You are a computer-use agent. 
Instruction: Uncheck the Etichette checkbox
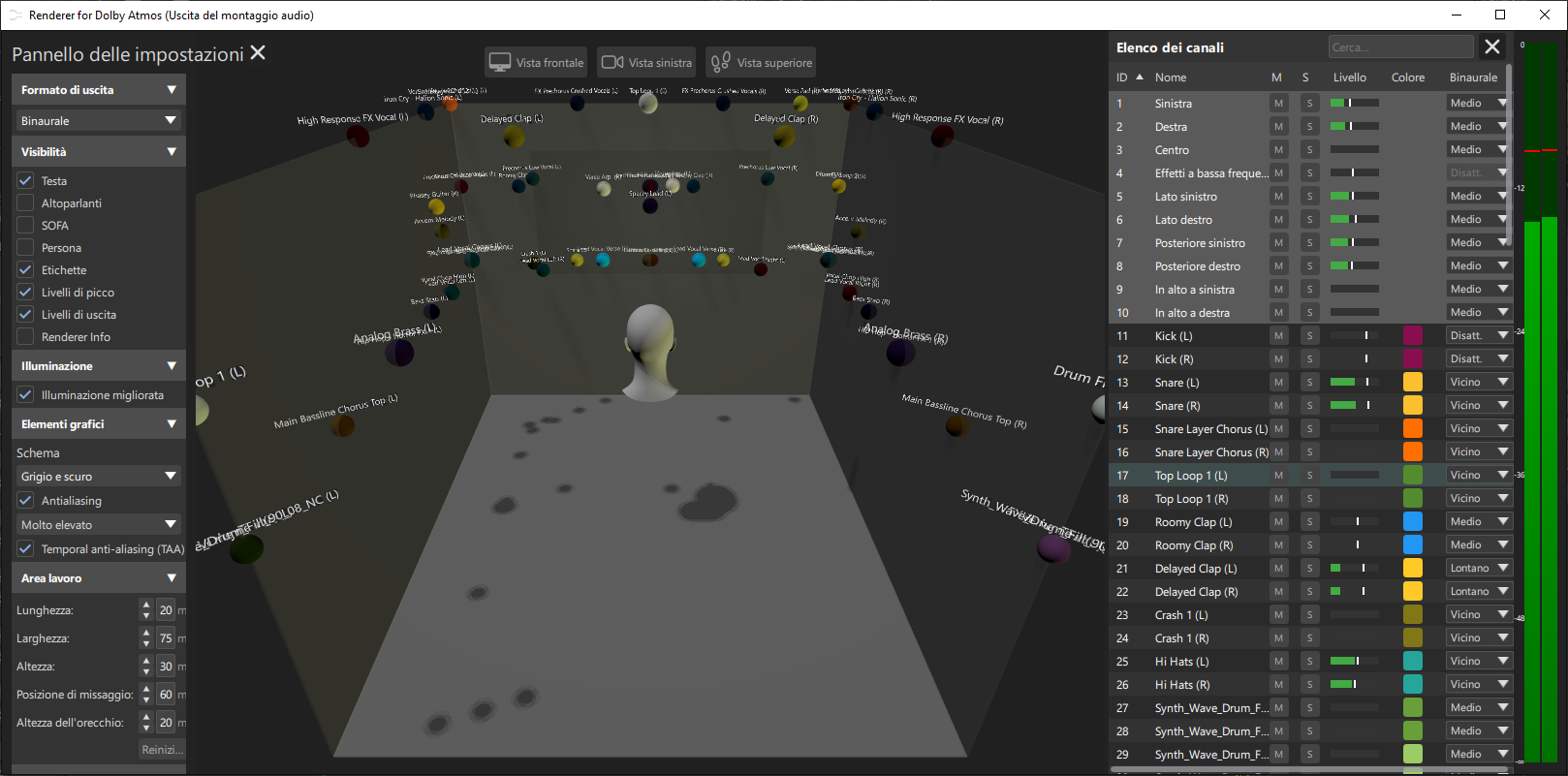coord(26,270)
